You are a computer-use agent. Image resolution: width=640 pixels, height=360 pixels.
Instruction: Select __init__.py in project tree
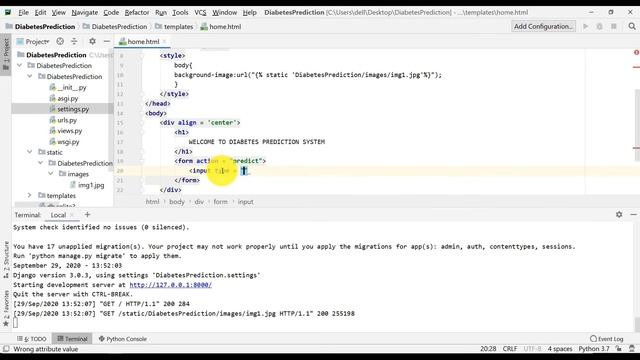tap(68, 87)
